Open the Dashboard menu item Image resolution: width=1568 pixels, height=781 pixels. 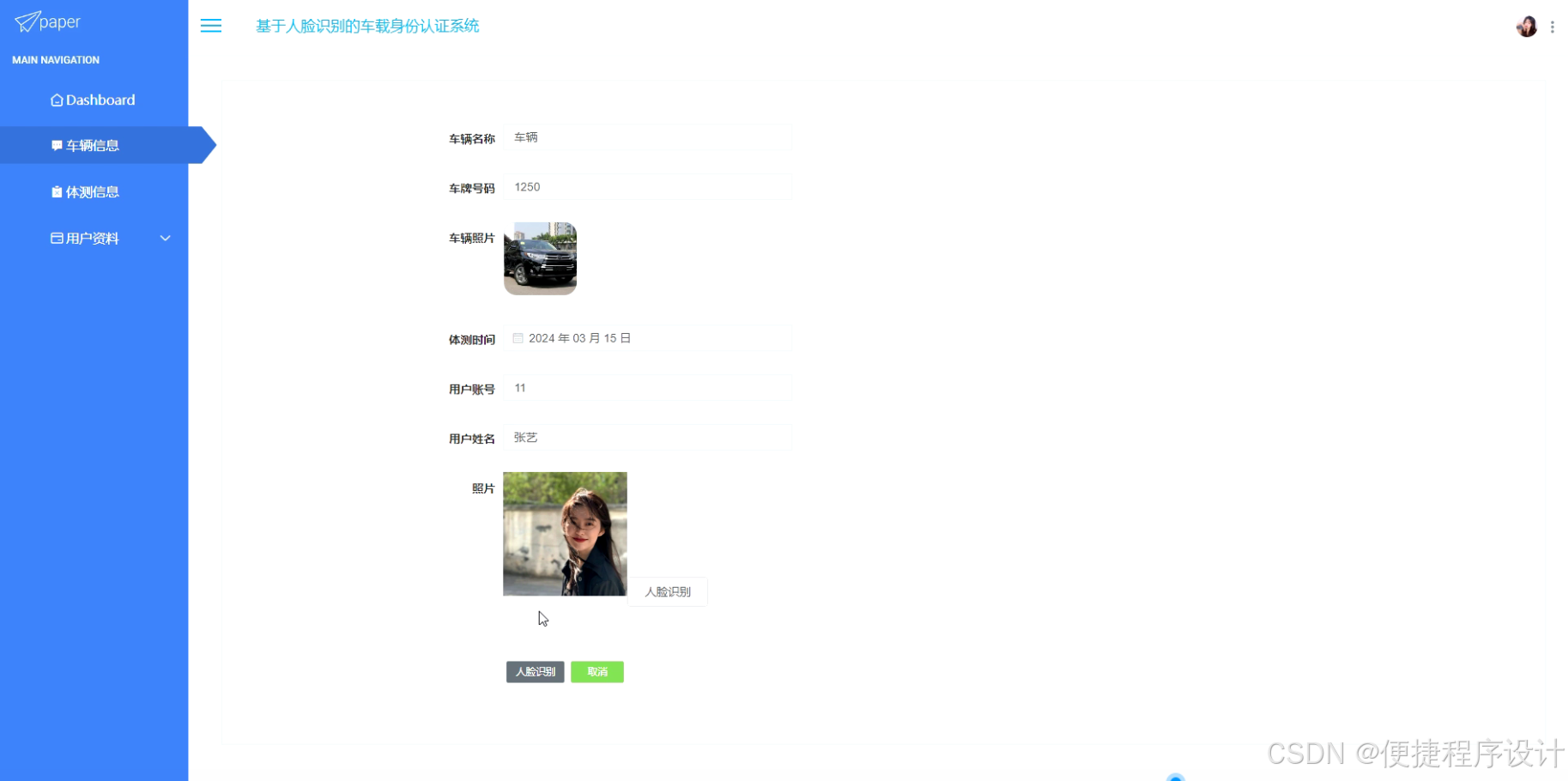pyautogui.click(x=94, y=100)
